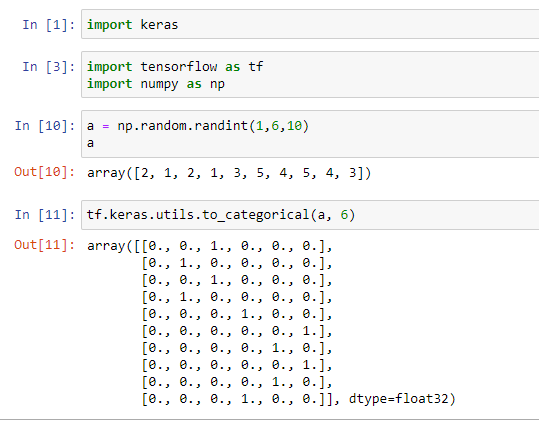Viewport: 539px width, 425px height.
Task: Select the In [10] prompt label
Action: (45, 126)
